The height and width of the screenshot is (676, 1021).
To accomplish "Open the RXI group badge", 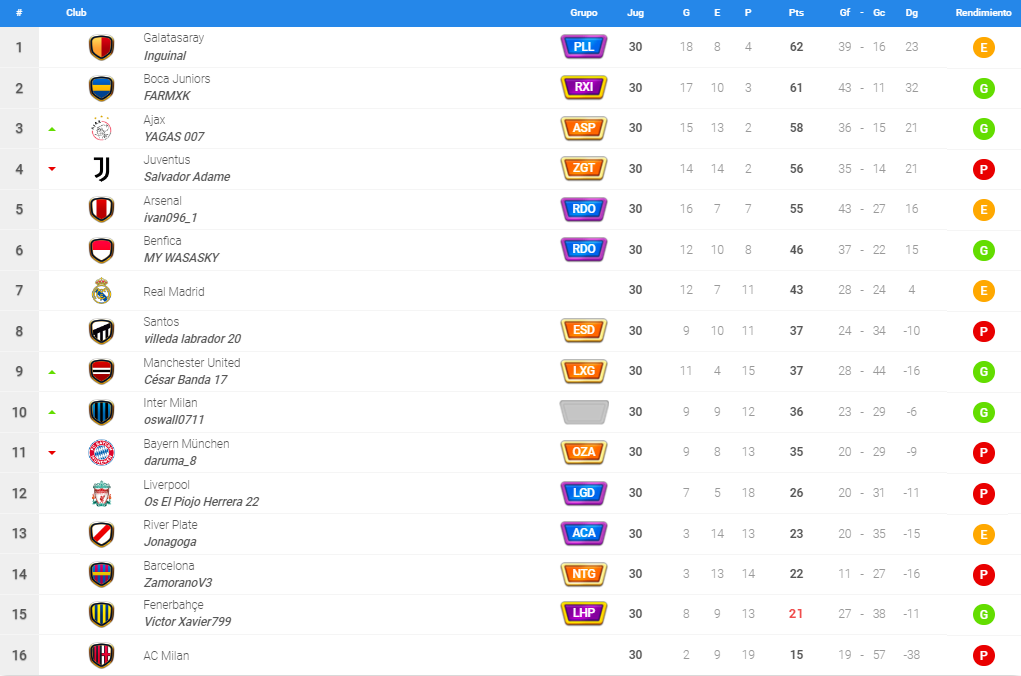I will tap(584, 87).
